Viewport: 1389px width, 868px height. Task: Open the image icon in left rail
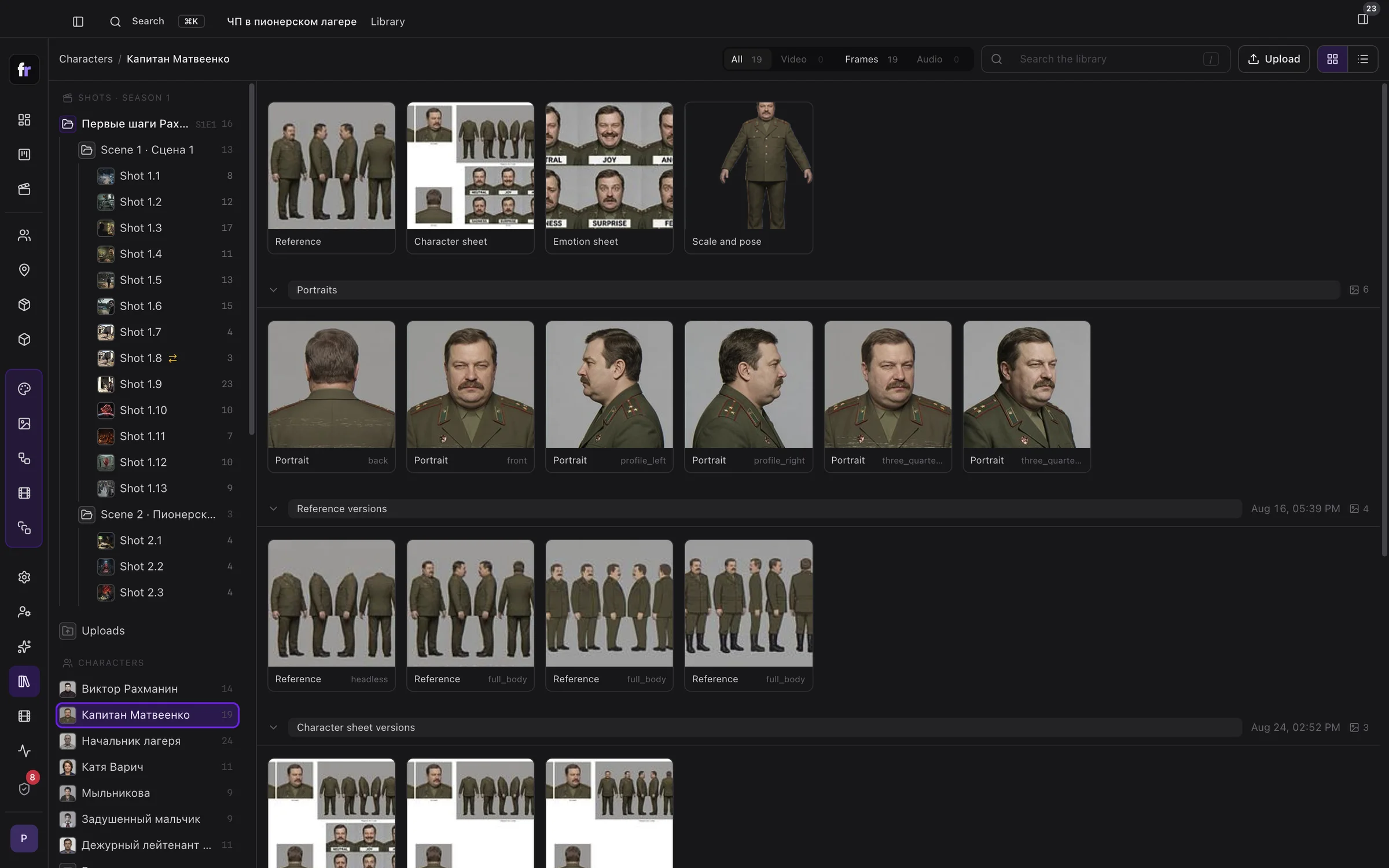tap(24, 424)
